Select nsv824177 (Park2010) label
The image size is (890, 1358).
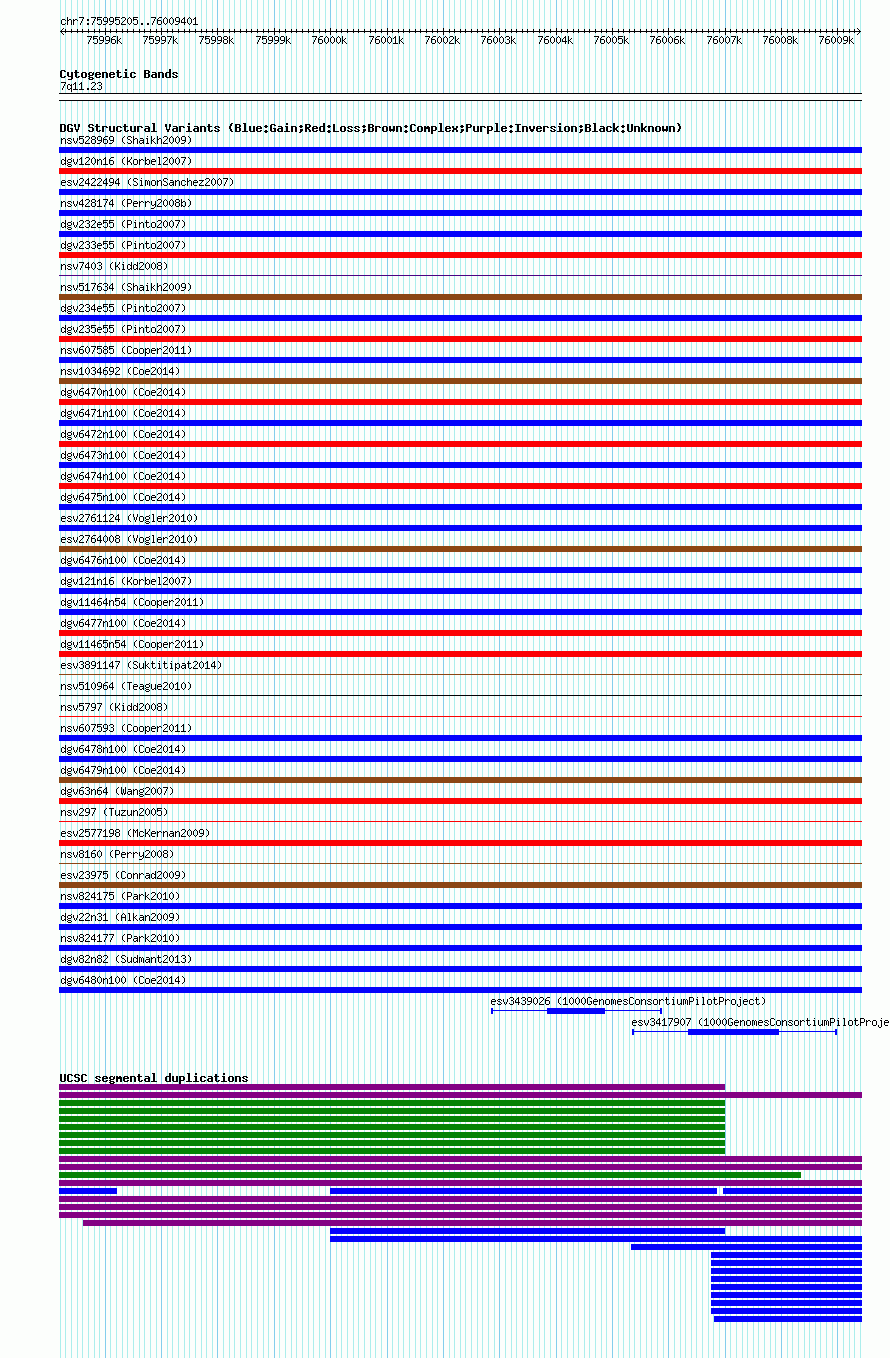click(x=120, y=938)
